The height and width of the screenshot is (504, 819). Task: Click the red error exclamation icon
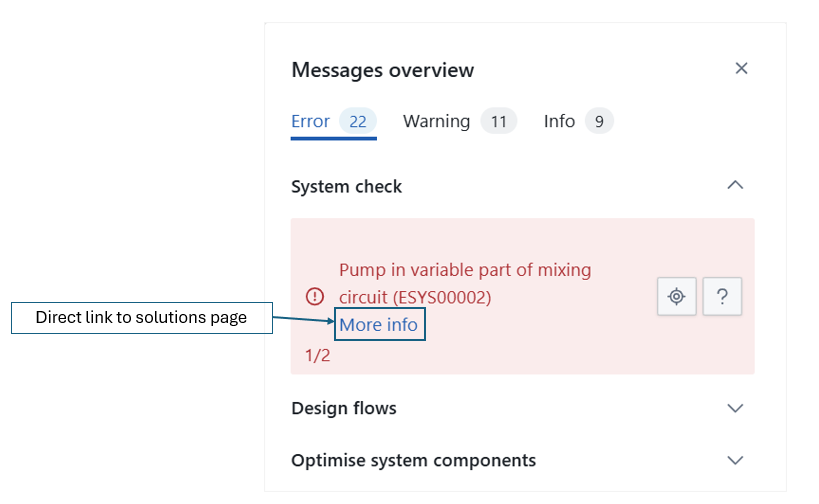point(315,296)
